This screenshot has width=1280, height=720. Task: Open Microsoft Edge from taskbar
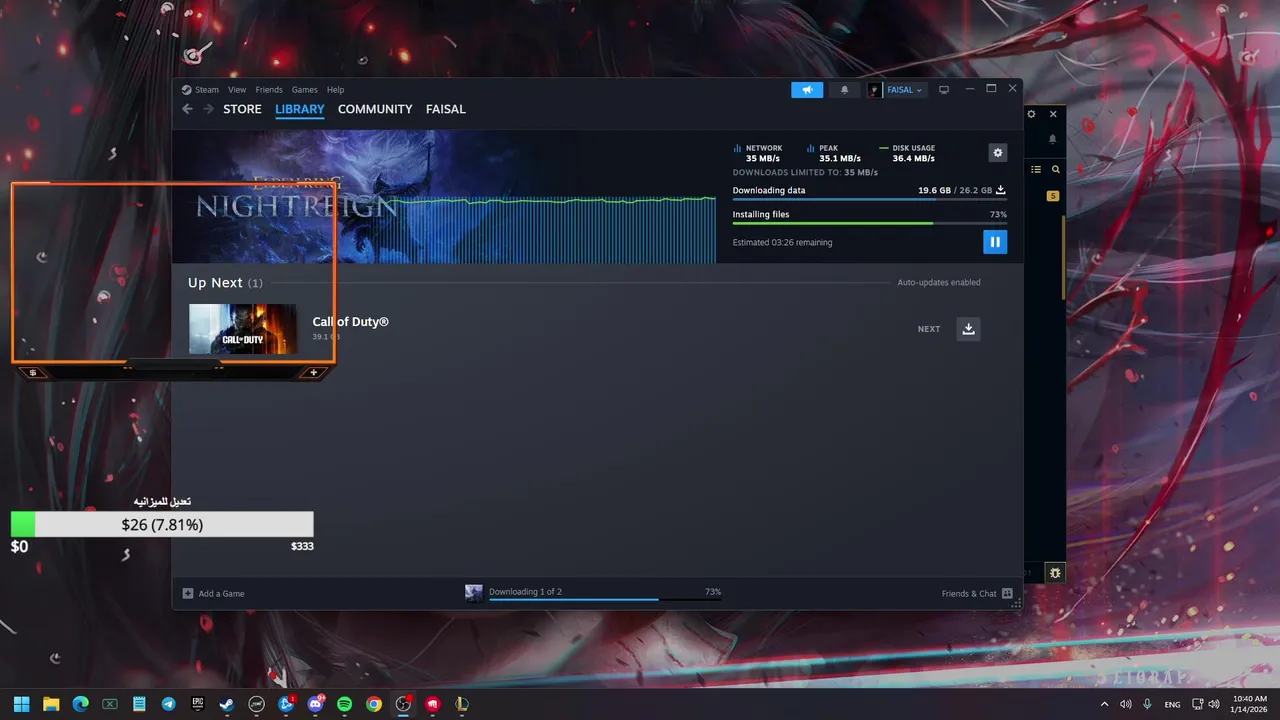click(80, 704)
